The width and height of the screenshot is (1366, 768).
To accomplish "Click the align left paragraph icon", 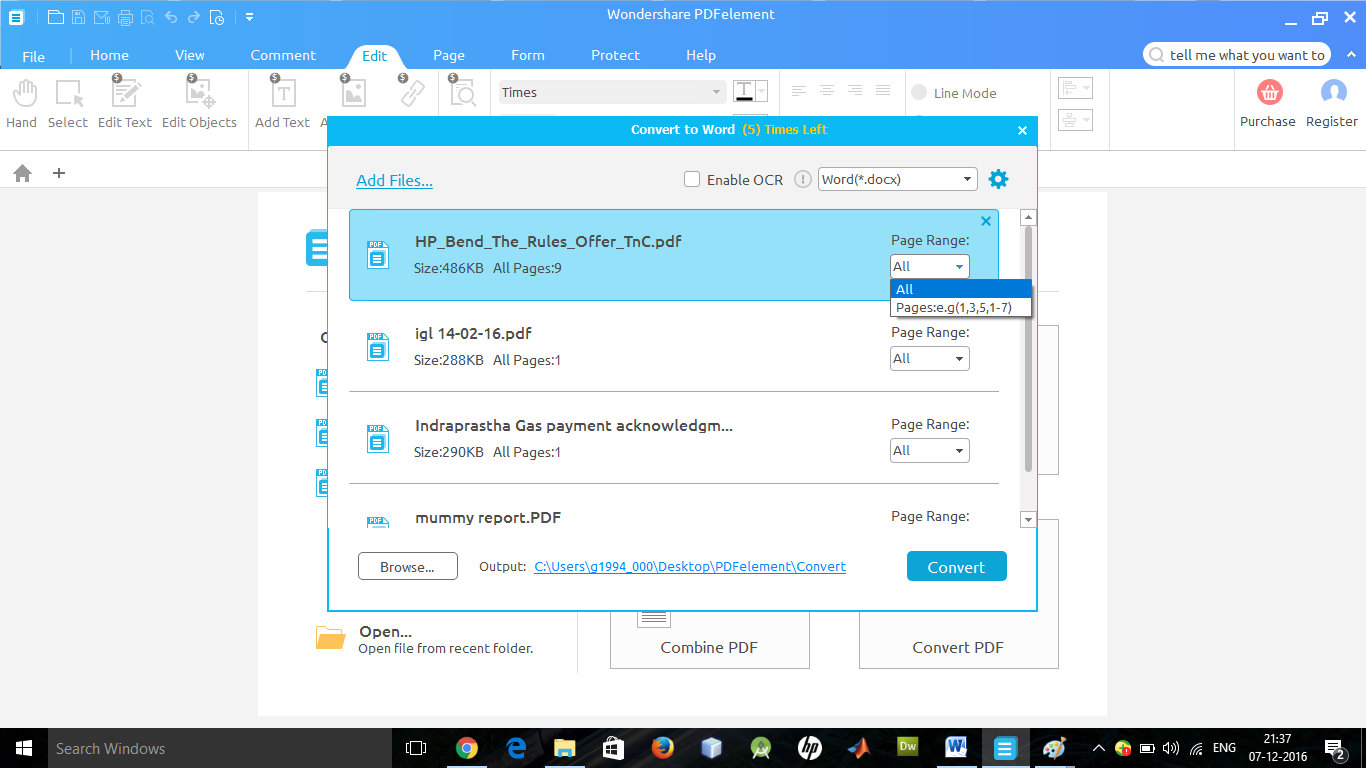I will click(x=799, y=91).
